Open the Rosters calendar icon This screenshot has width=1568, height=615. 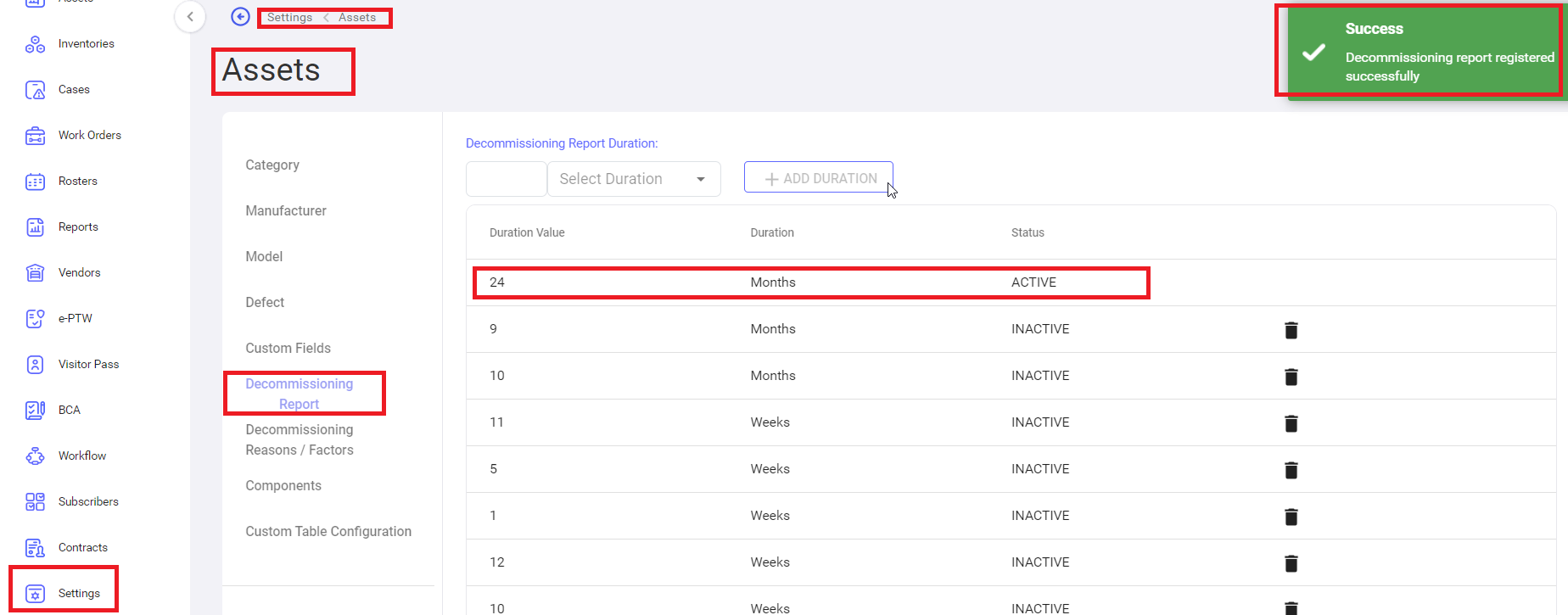point(35,182)
